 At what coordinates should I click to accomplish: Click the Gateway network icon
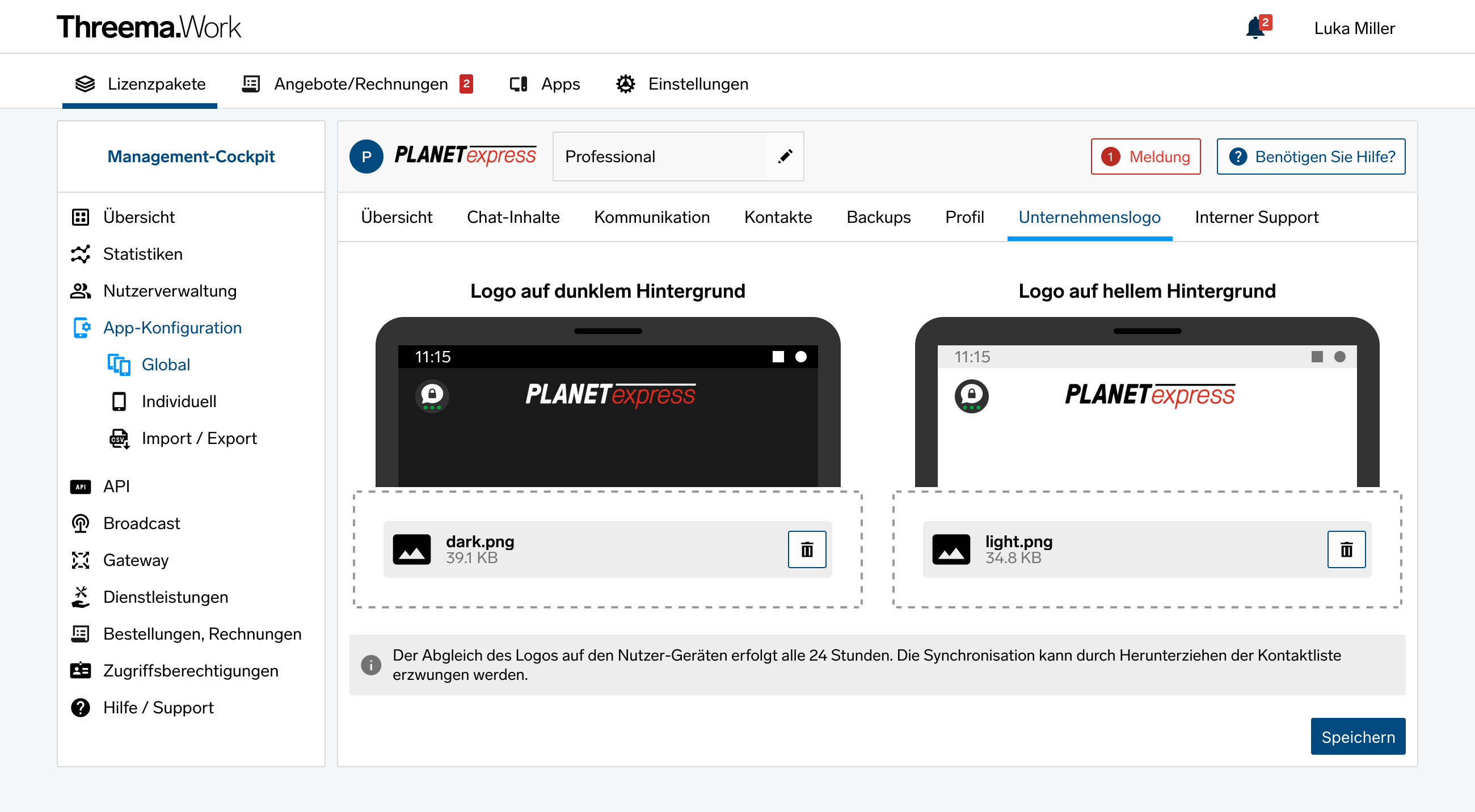point(80,560)
